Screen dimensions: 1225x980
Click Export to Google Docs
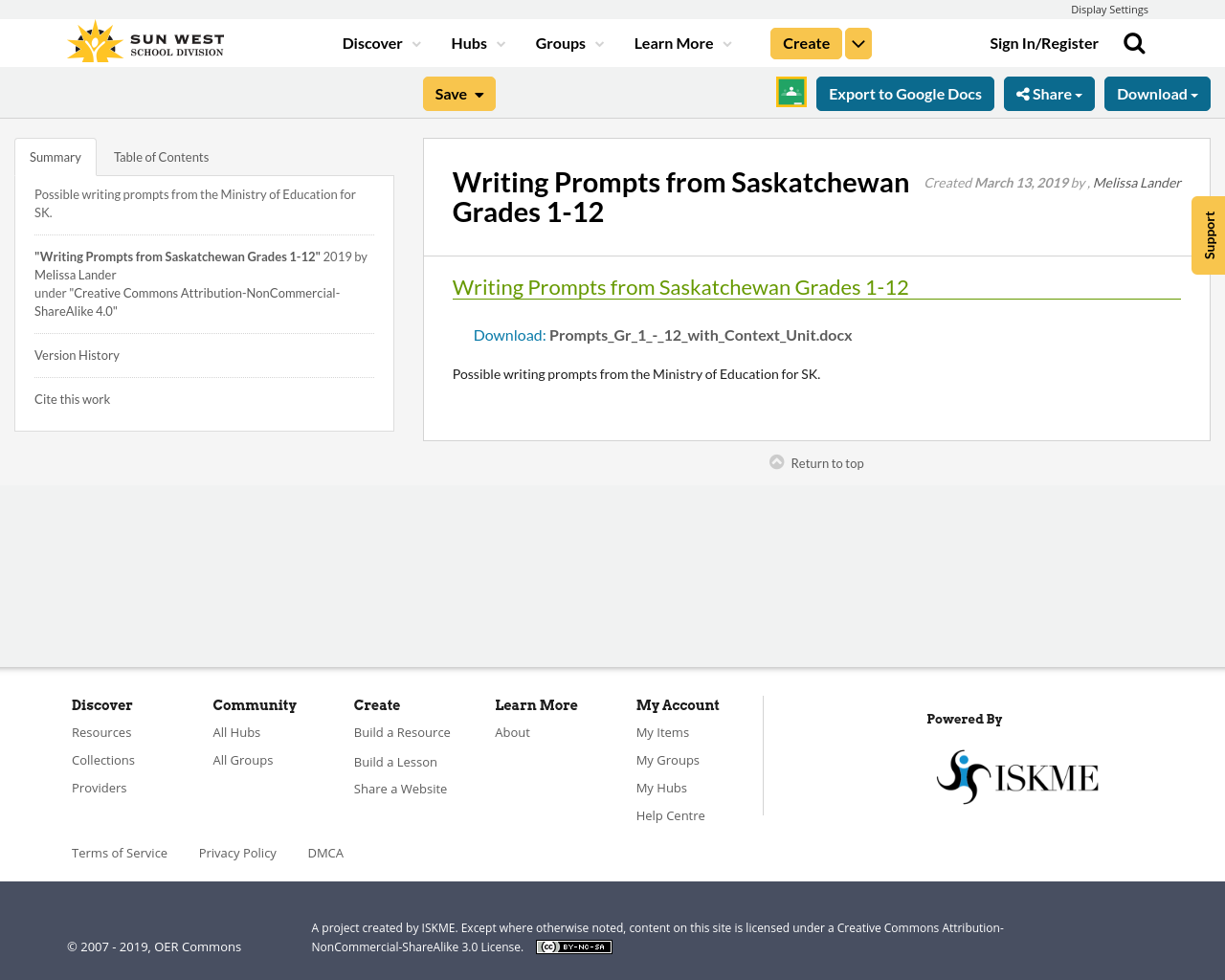tap(904, 92)
